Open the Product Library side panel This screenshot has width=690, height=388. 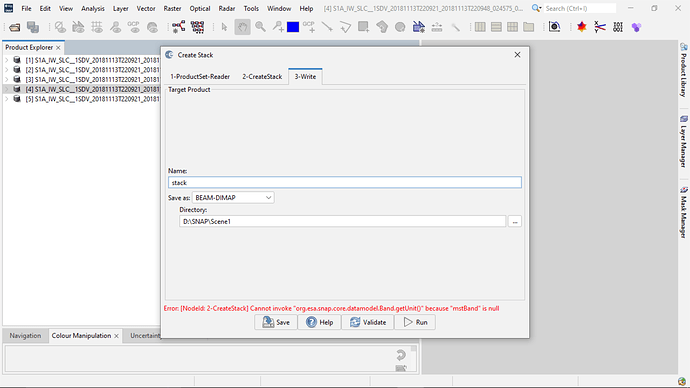[683, 70]
